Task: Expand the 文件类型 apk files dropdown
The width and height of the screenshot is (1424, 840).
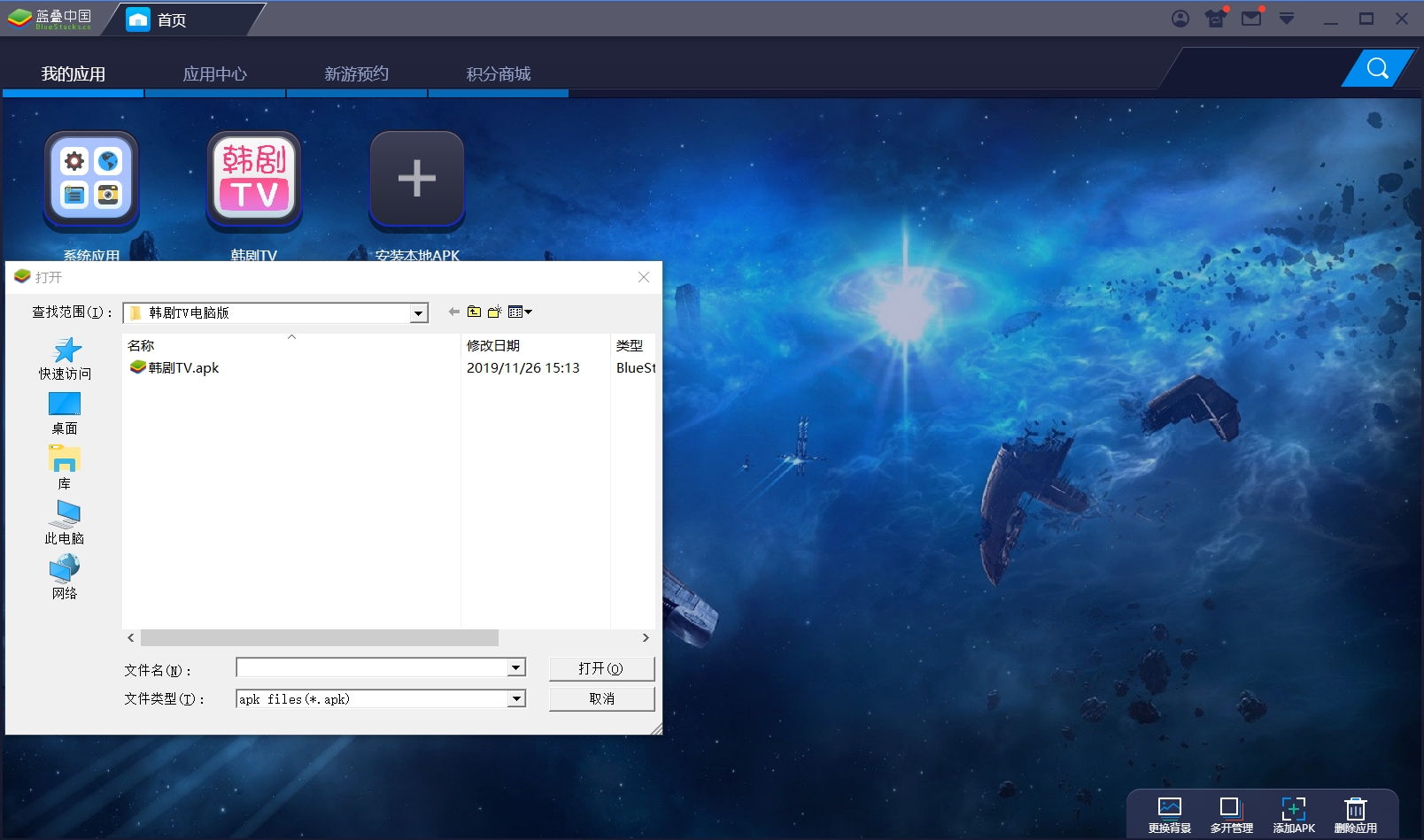Action: (x=516, y=699)
